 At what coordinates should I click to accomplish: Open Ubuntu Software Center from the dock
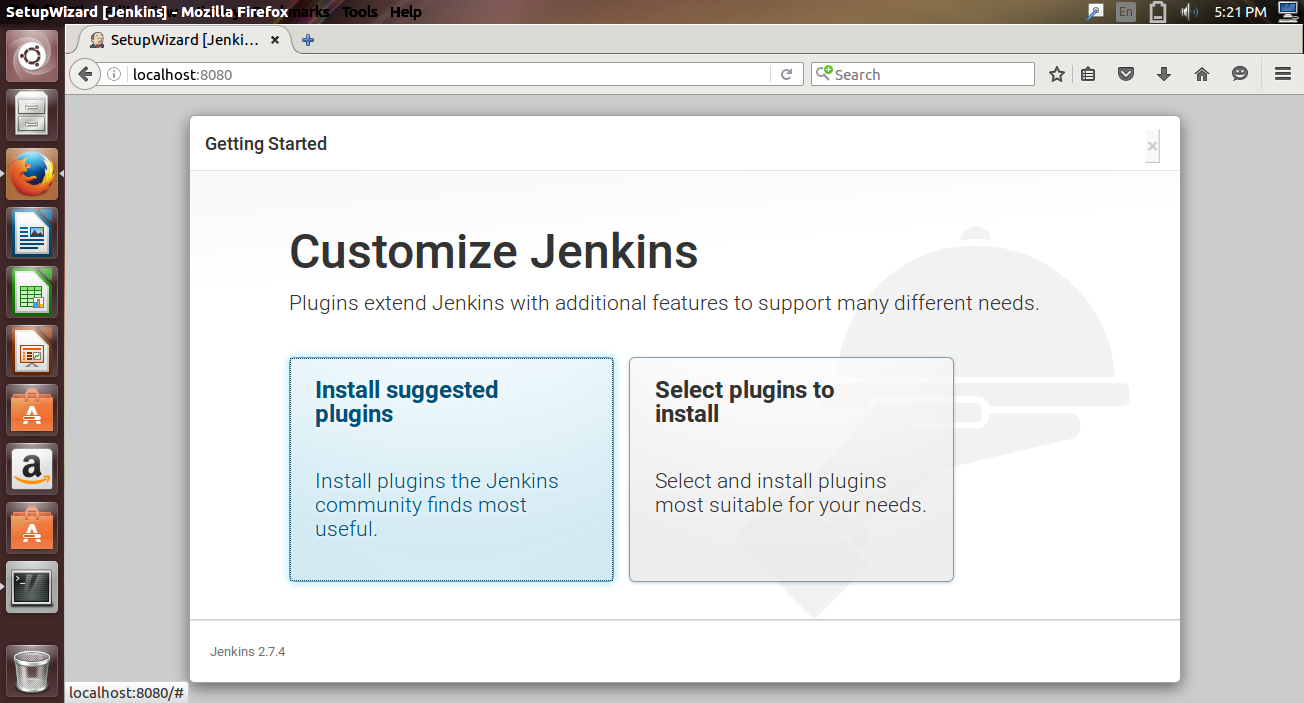[x=32, y=410]
